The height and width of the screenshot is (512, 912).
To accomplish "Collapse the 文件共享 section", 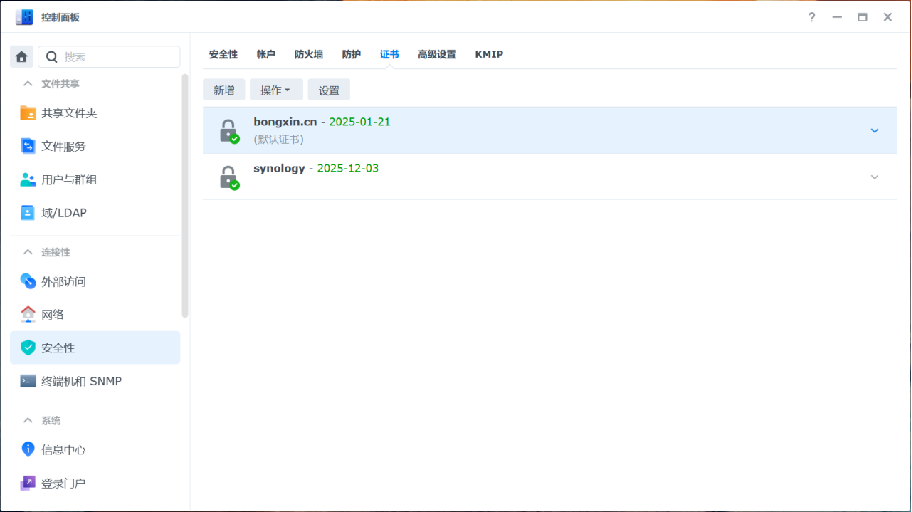I will tap(27, 84).
